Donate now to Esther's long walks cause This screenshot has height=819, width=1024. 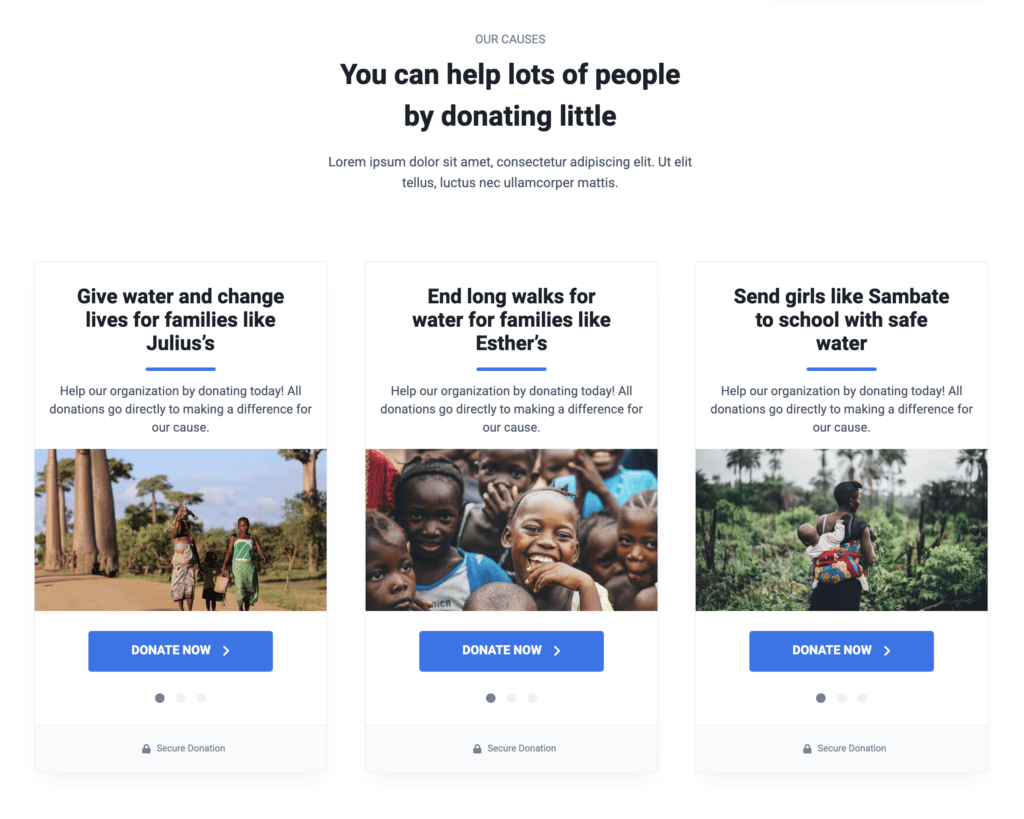pyautogui.click(x=511, y=650)
